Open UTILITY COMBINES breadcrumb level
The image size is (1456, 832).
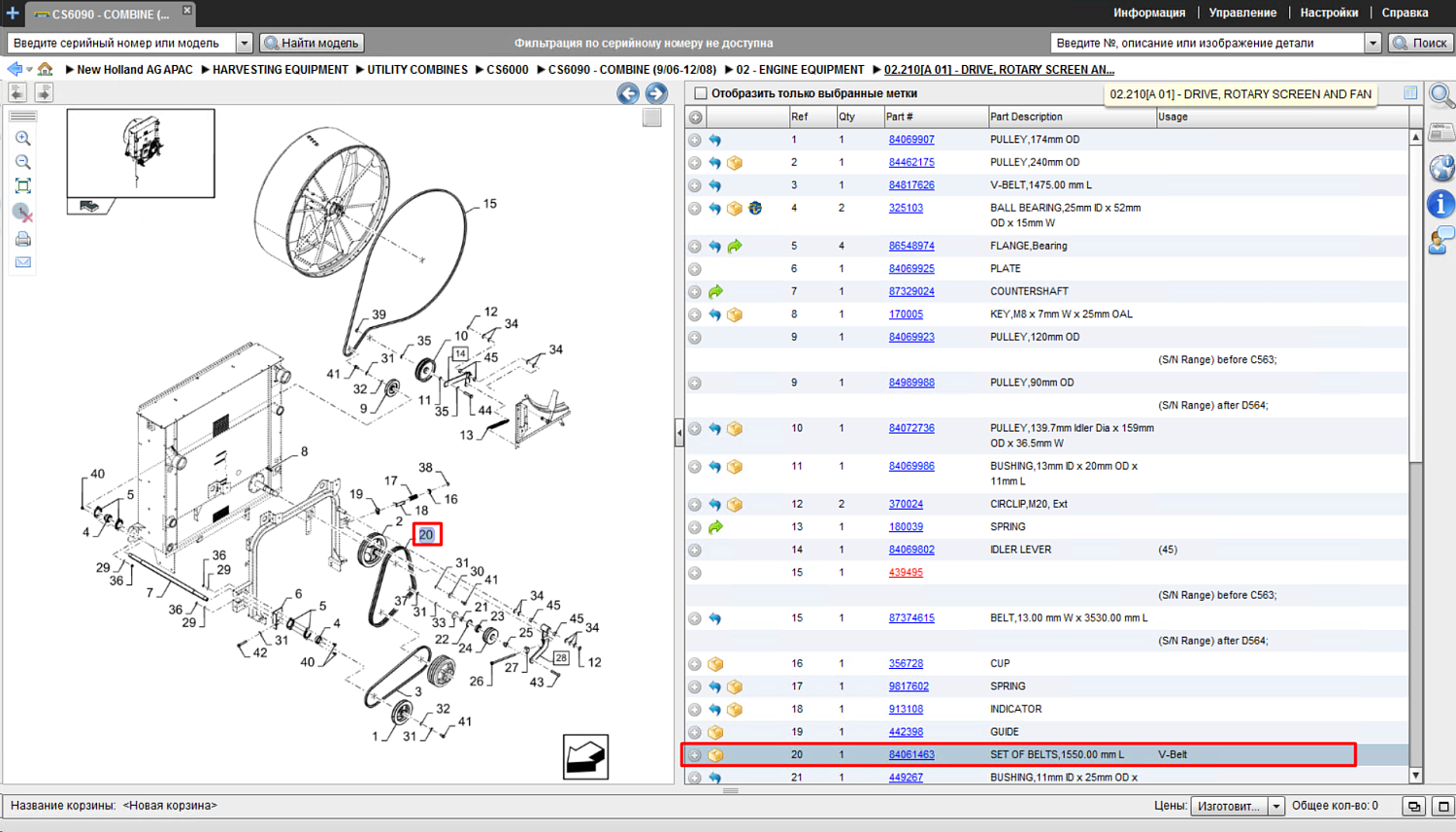417,70
